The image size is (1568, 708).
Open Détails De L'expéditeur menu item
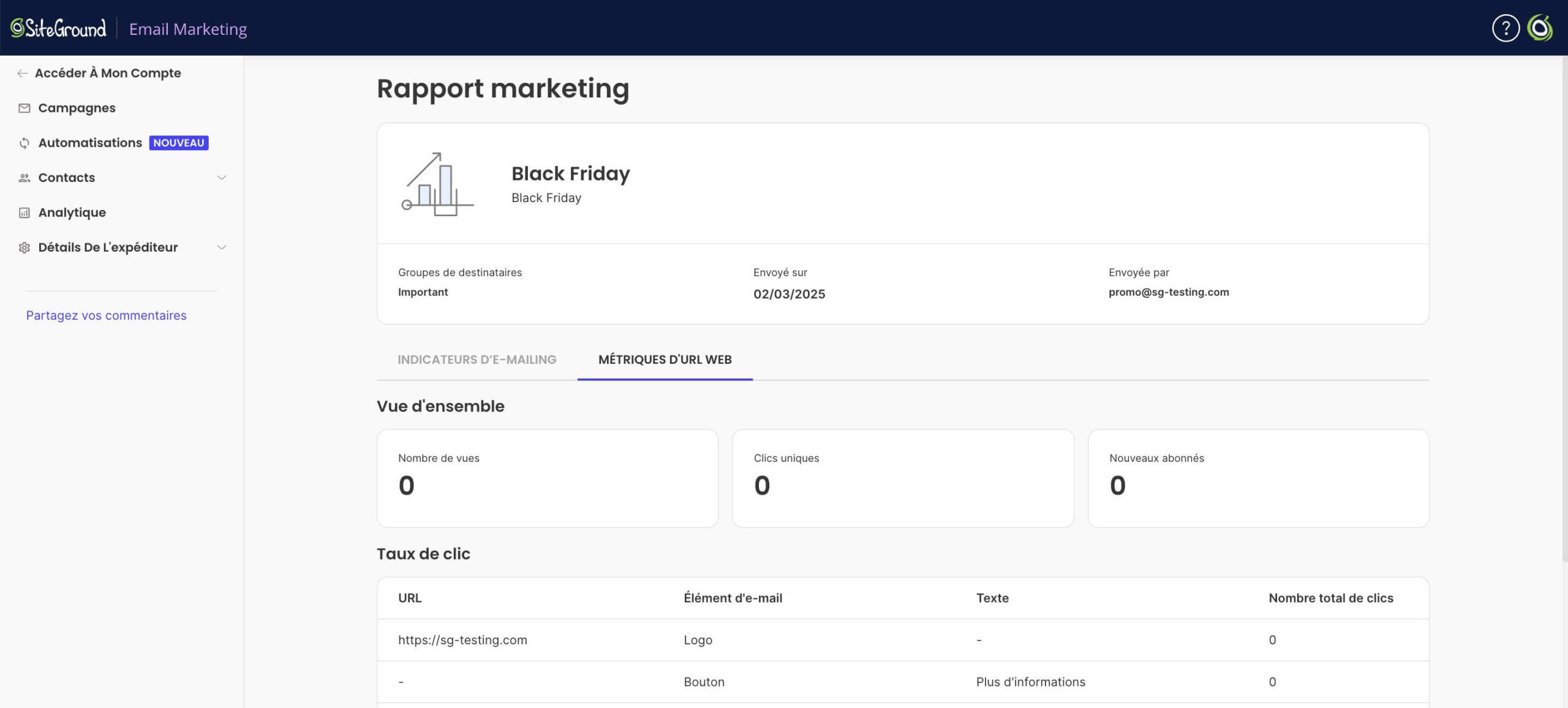(108, 247)
